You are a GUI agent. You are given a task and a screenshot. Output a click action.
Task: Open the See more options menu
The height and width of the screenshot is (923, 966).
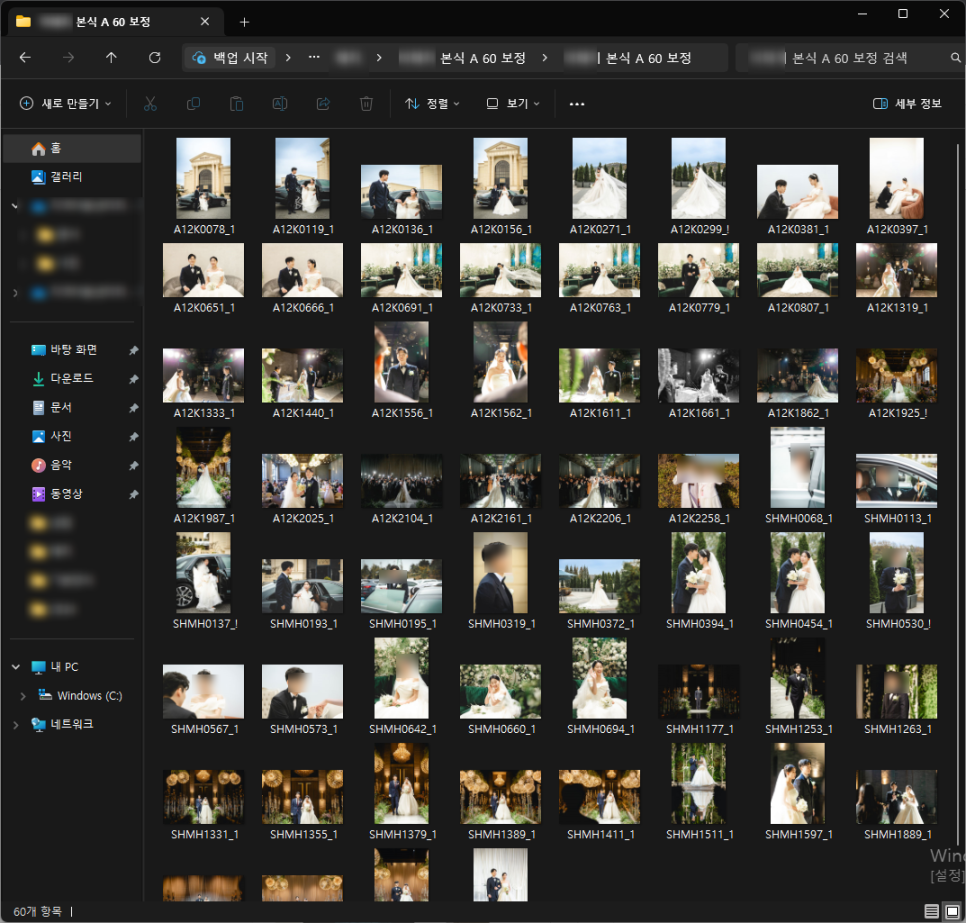click(577, 104)
